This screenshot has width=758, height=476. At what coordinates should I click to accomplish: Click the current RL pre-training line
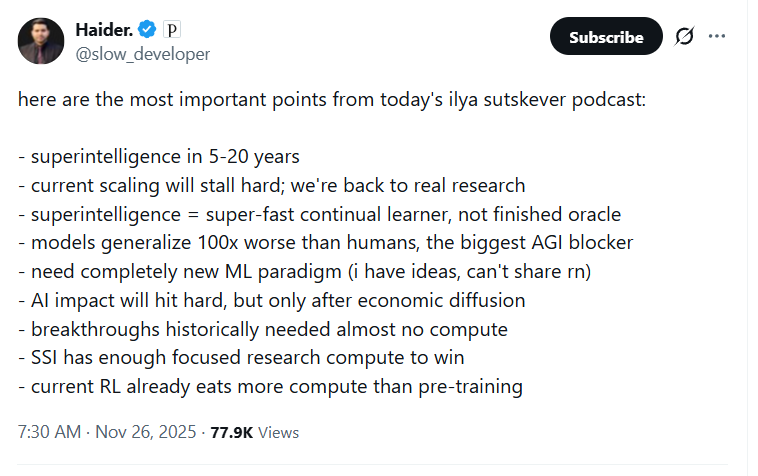coord(270,387)
